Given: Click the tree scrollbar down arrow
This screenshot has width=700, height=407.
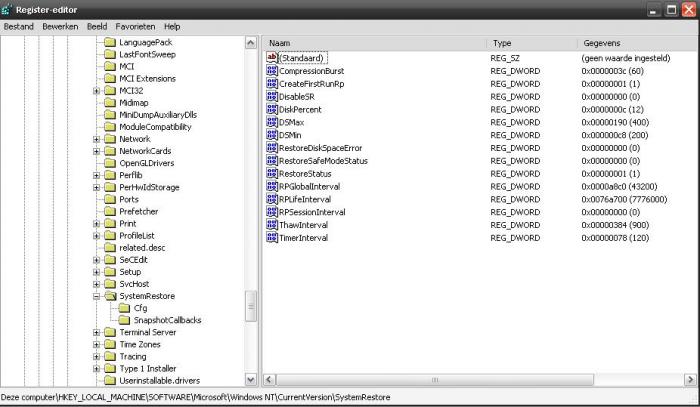Looking at the screenshot, I should point(251,380).
